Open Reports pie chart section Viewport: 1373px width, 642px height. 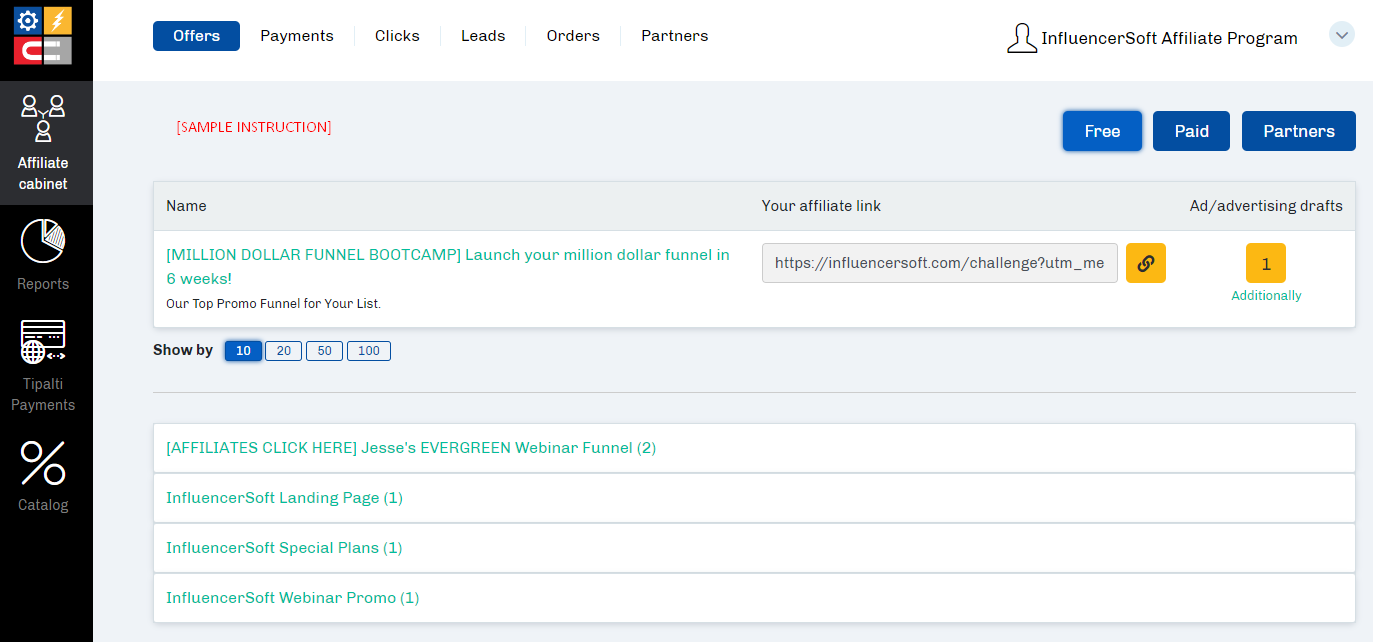pyautogui.click(x=43, y=256)
